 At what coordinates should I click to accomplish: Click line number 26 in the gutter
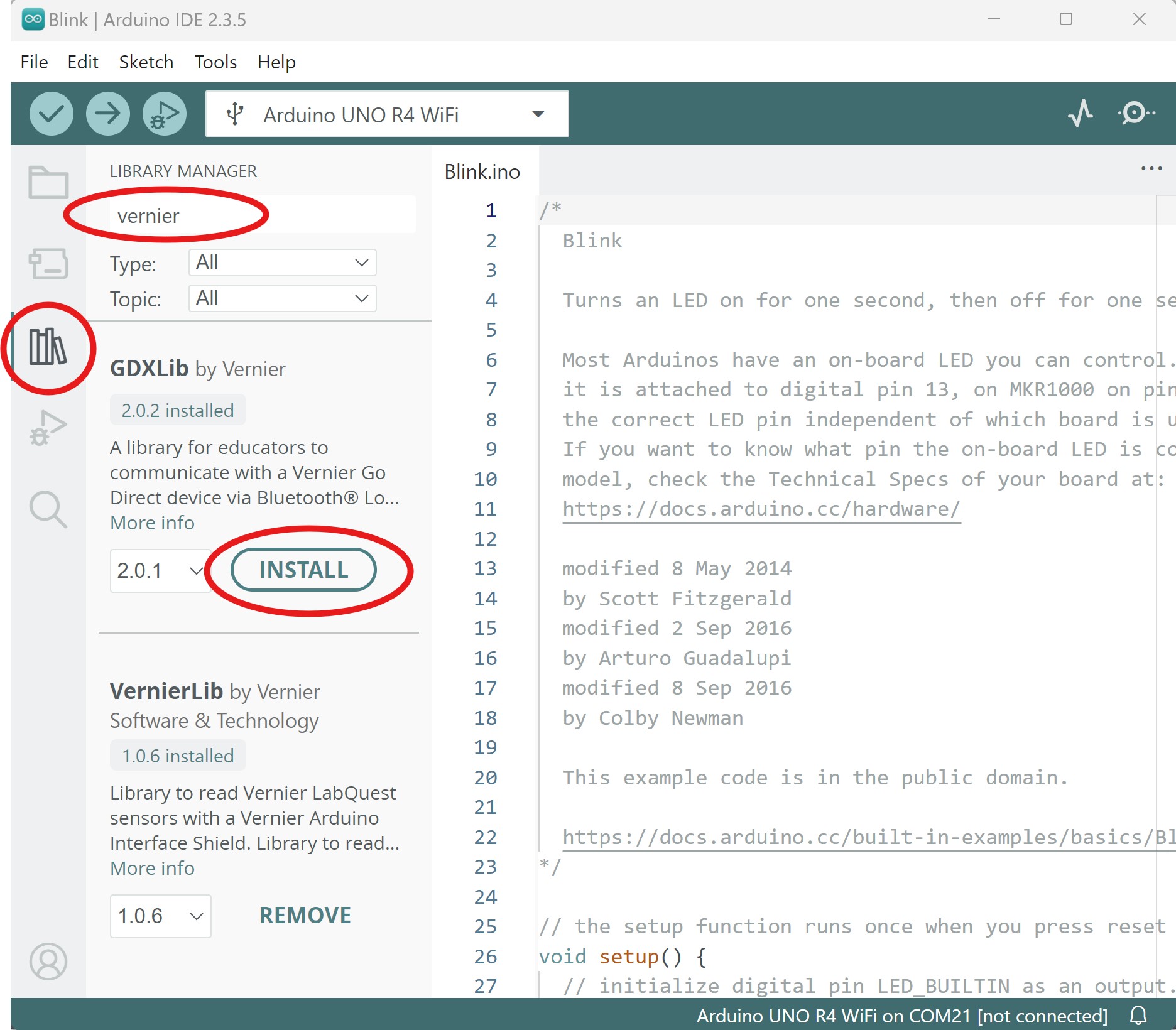pyautogui.click(x=485, y=957)
